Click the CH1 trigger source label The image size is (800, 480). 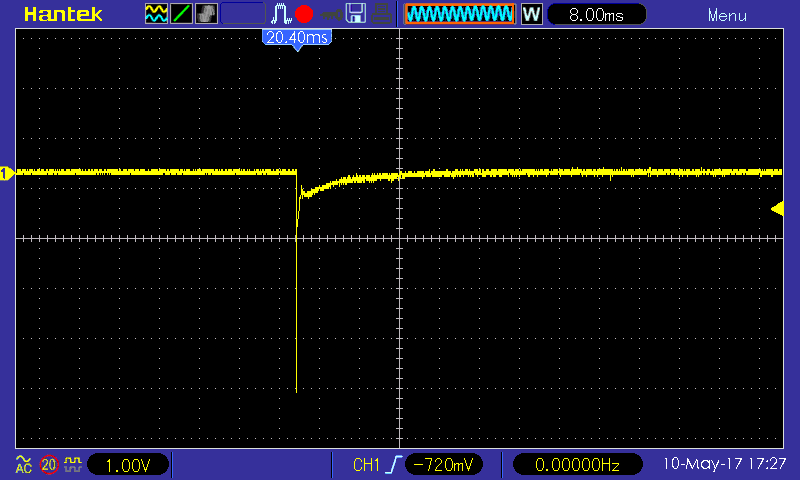[x=366, y=465]
